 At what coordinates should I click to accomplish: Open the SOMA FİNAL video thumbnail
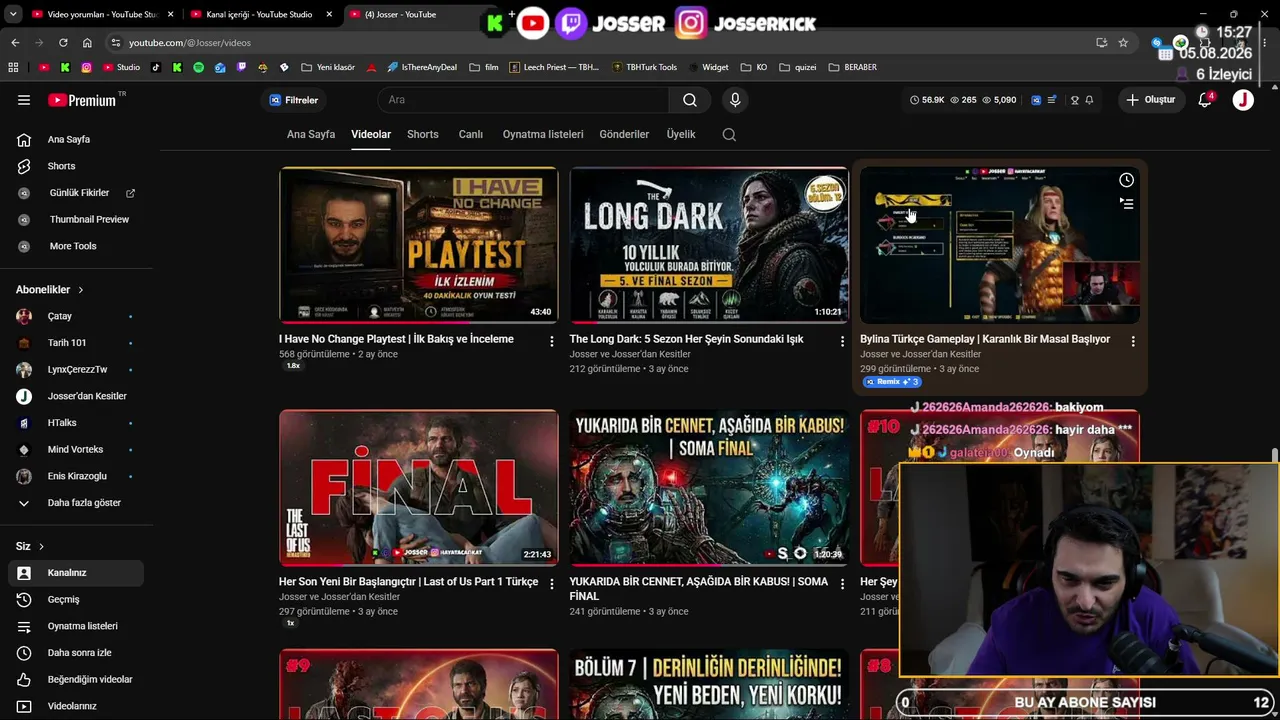(709, 488)
